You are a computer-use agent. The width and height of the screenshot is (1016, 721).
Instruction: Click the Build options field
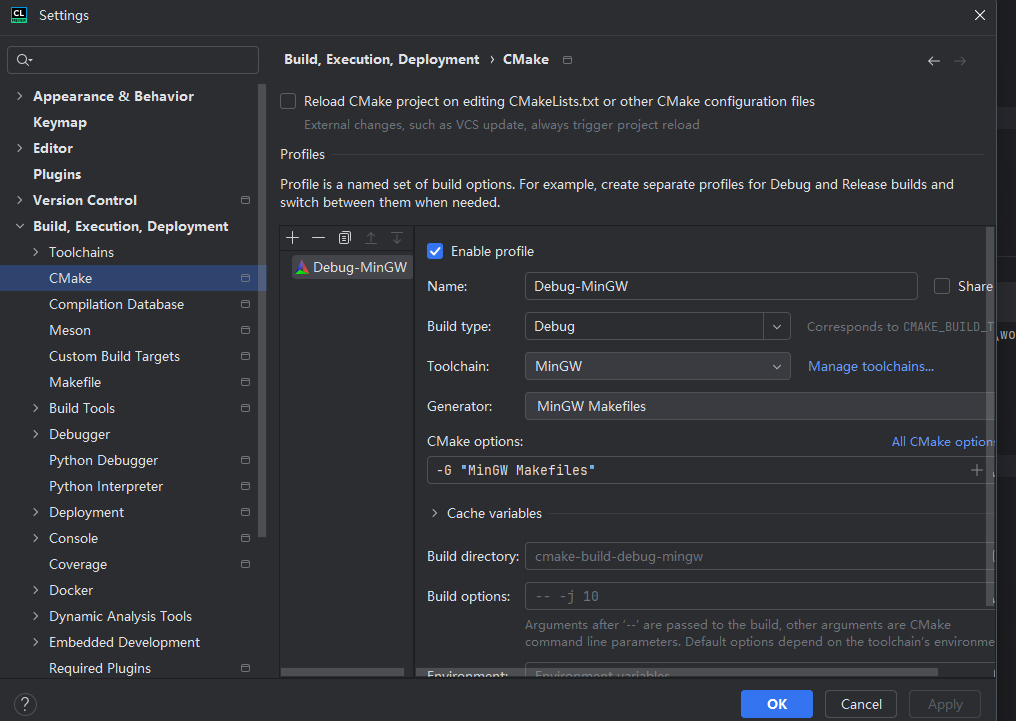[x=759, y=596]
